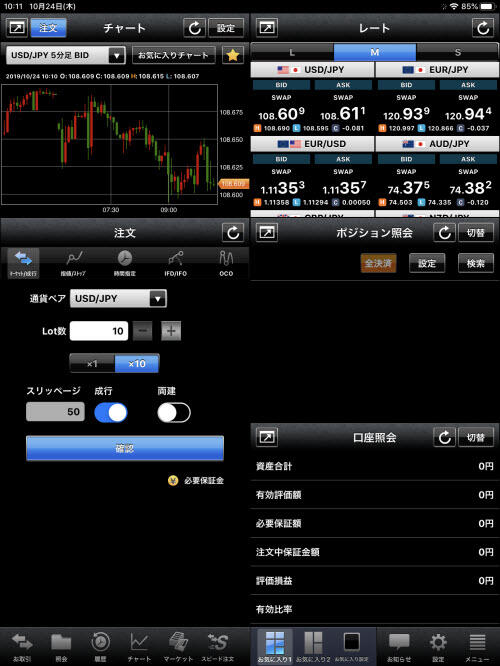Open favorite charts (お気に入りチャート) button
This screenshot has height=666, width=500.
pyautogui.click(x=174, y=55)
